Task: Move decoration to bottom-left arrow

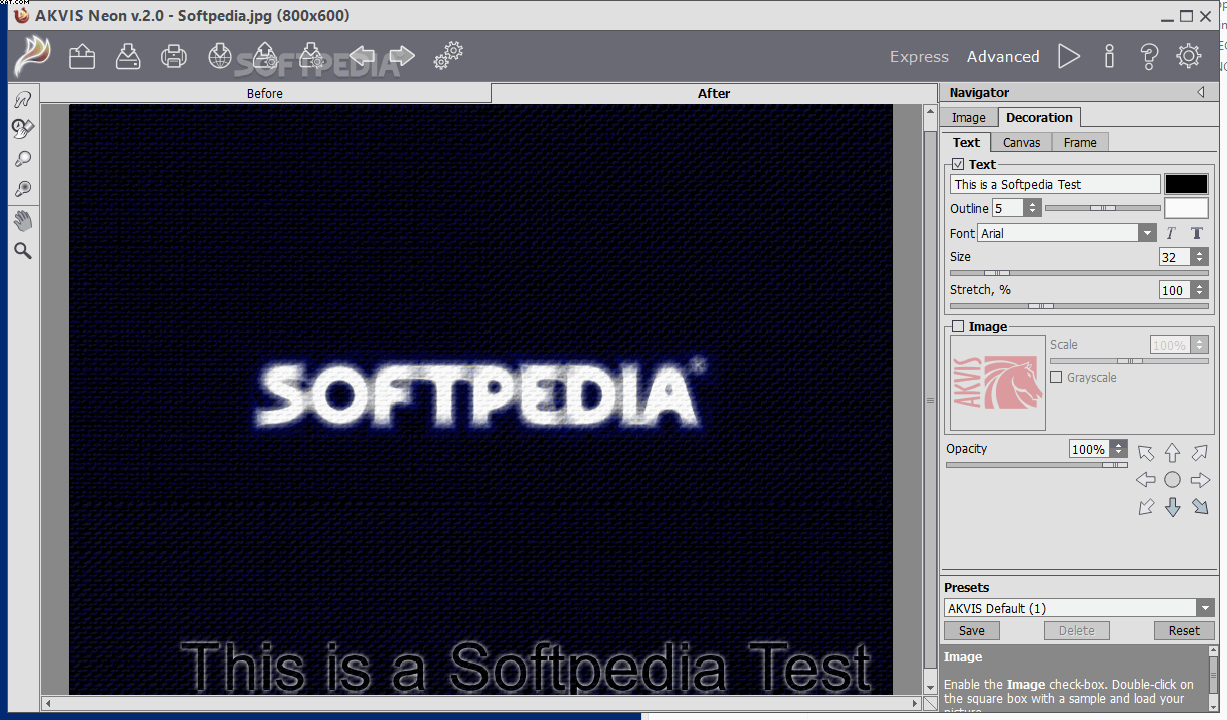Action: pos(1145,507)
